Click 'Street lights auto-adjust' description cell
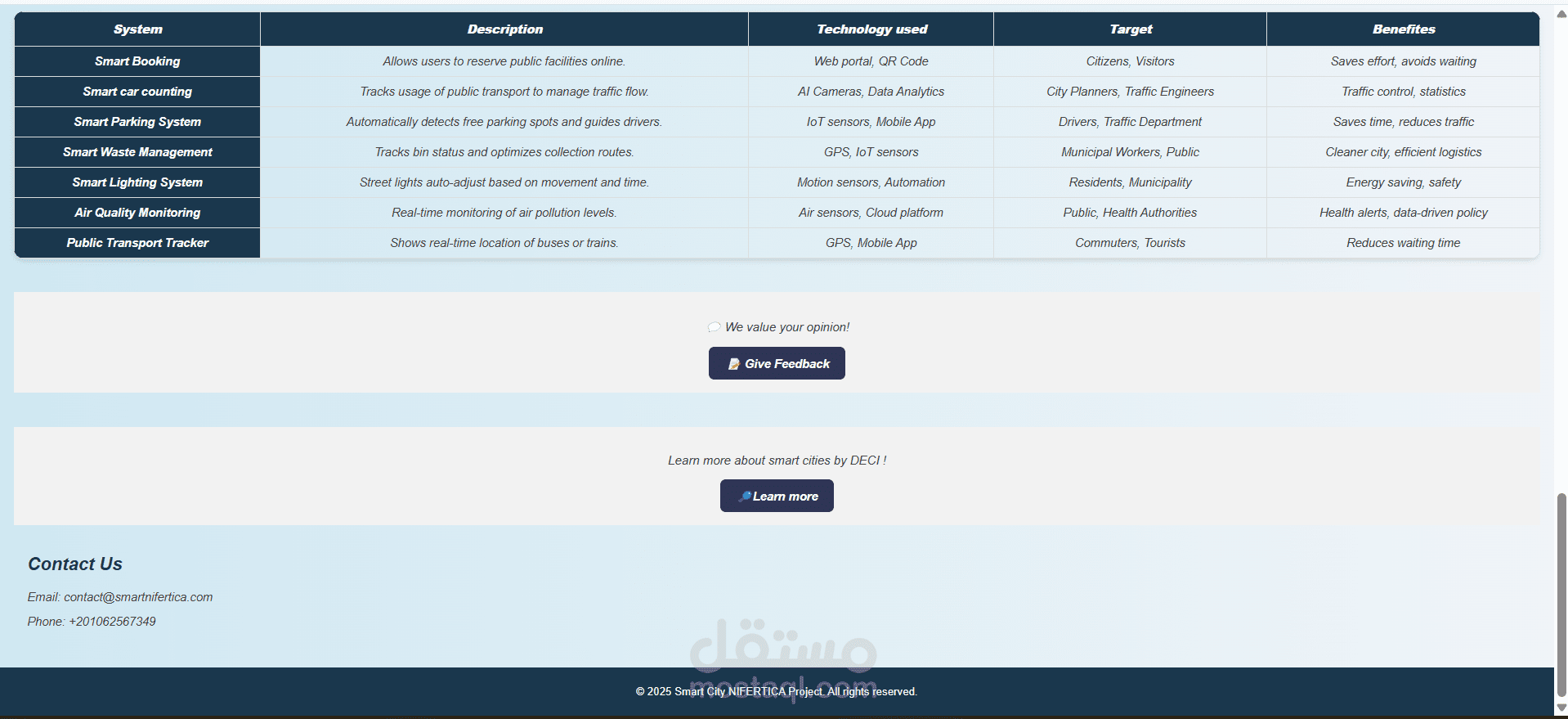The width and height of the screenshot is (1568, 719). 504,182
